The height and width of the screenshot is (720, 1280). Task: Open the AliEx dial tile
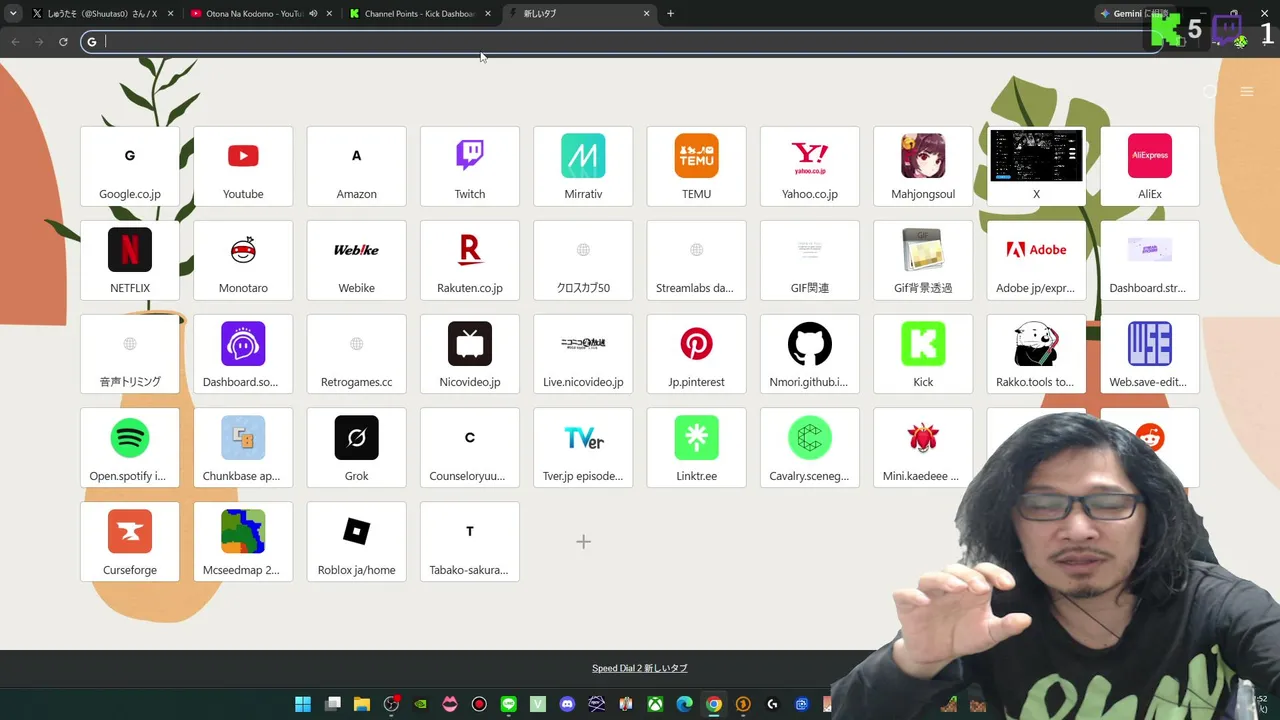[x=1150, y=166]
